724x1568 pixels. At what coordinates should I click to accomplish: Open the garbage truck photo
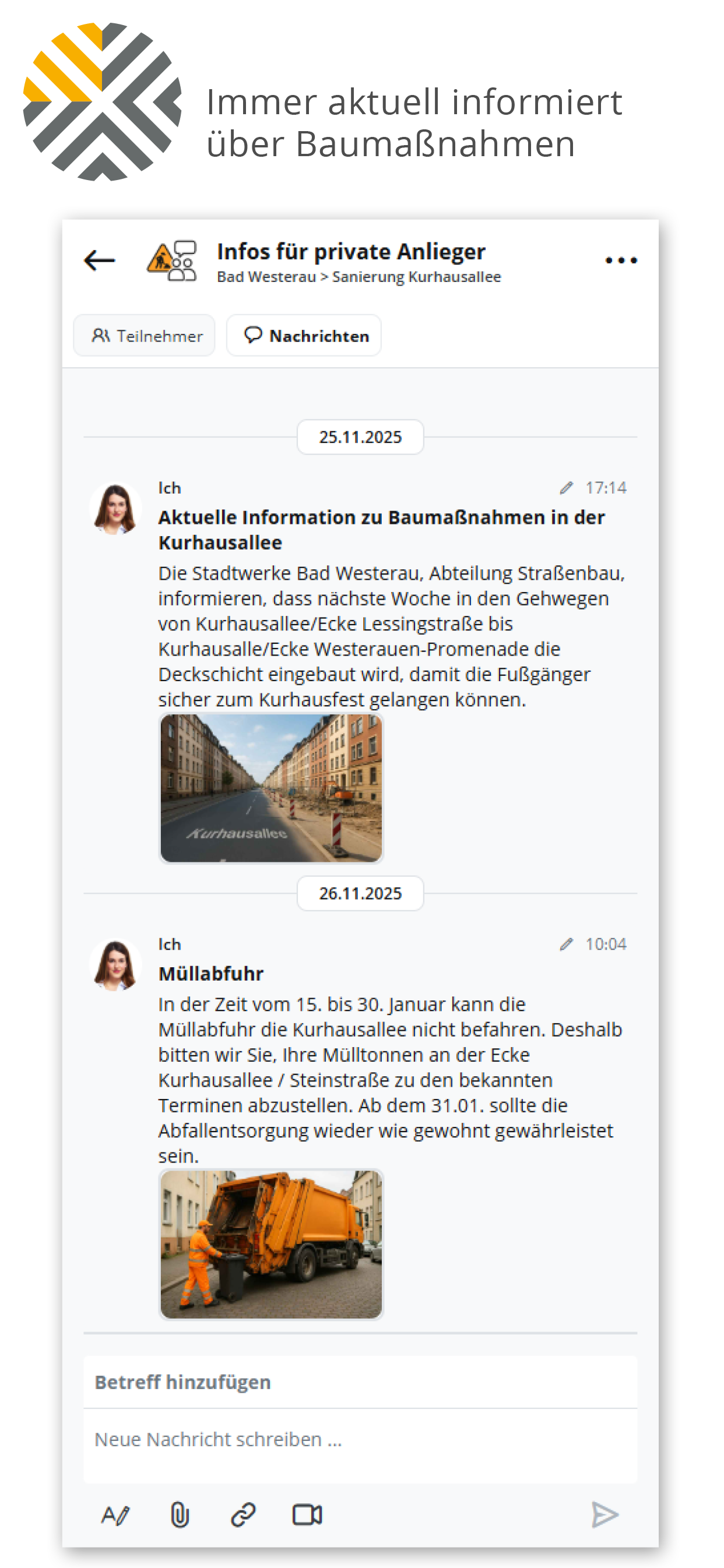pos(271,1243)
